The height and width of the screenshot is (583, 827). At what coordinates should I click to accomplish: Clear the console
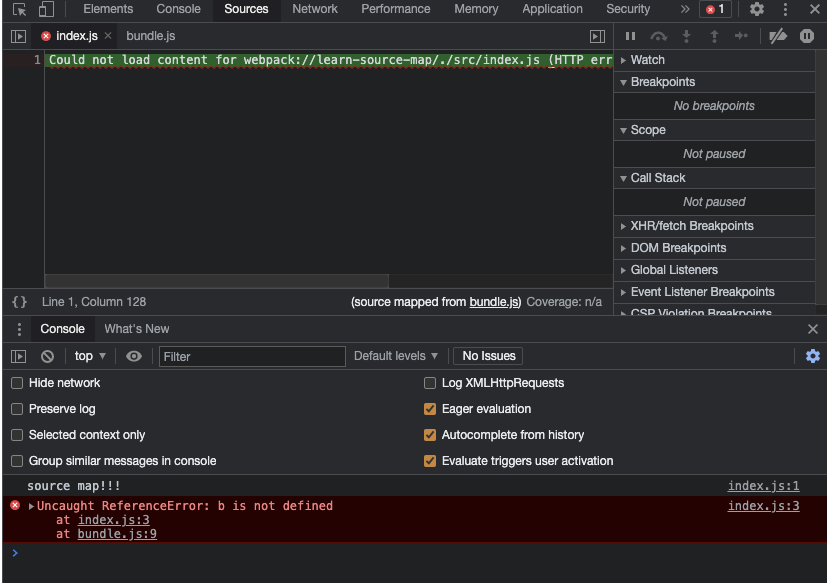(47, 357)
